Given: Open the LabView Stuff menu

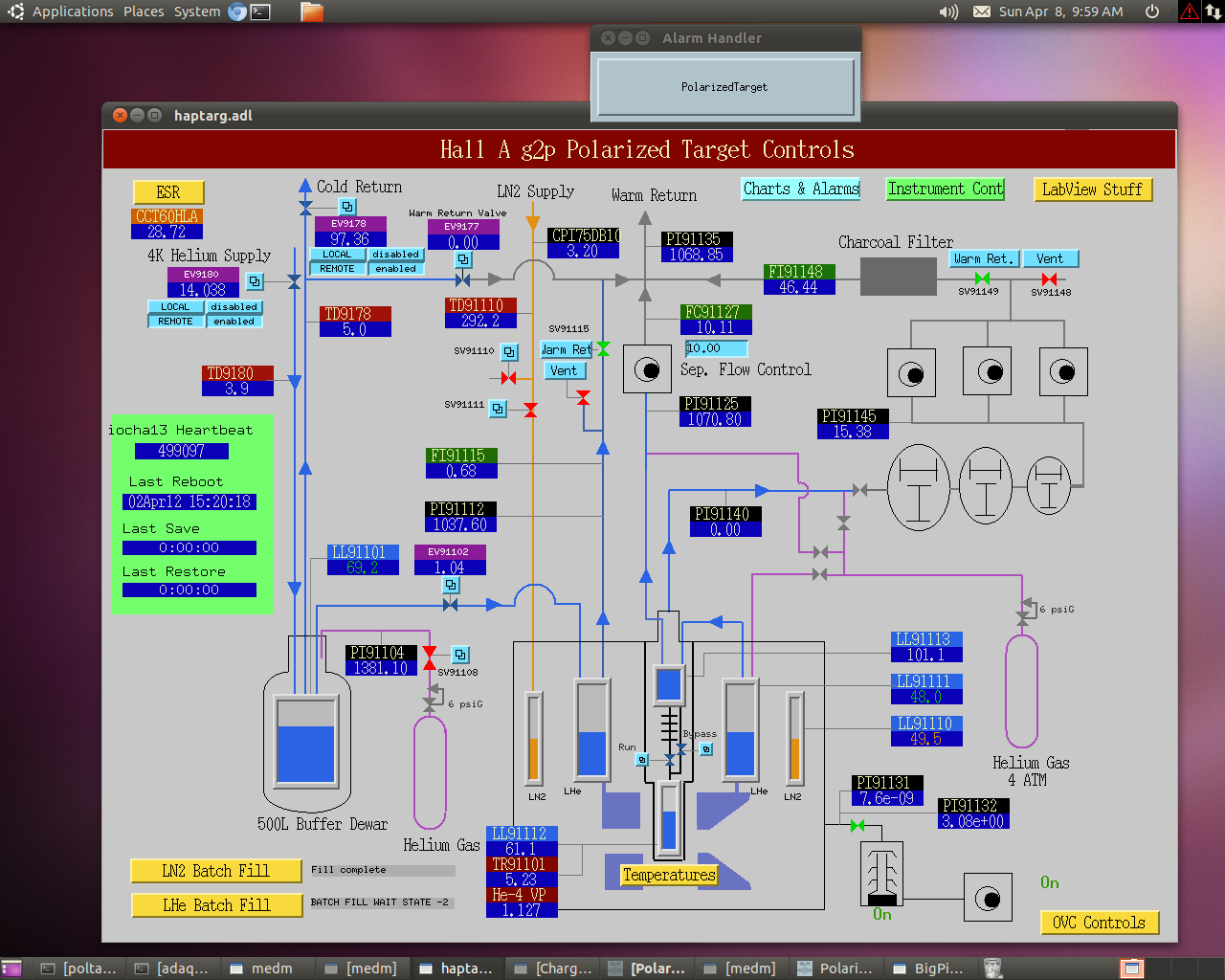Looking at the screenshot, I should pyautogui.click(x=1093, y=189).
